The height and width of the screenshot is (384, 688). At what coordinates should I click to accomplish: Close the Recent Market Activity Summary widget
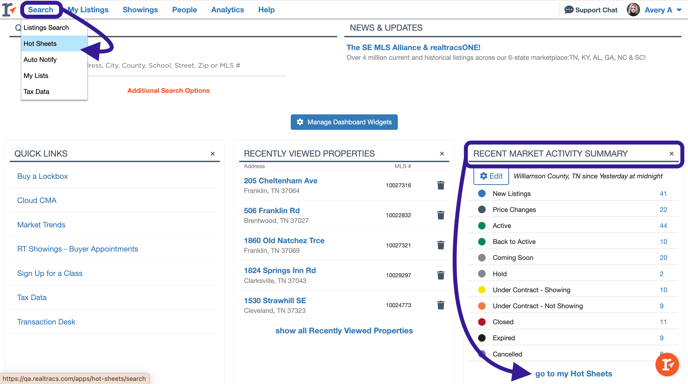pos(671,154)
